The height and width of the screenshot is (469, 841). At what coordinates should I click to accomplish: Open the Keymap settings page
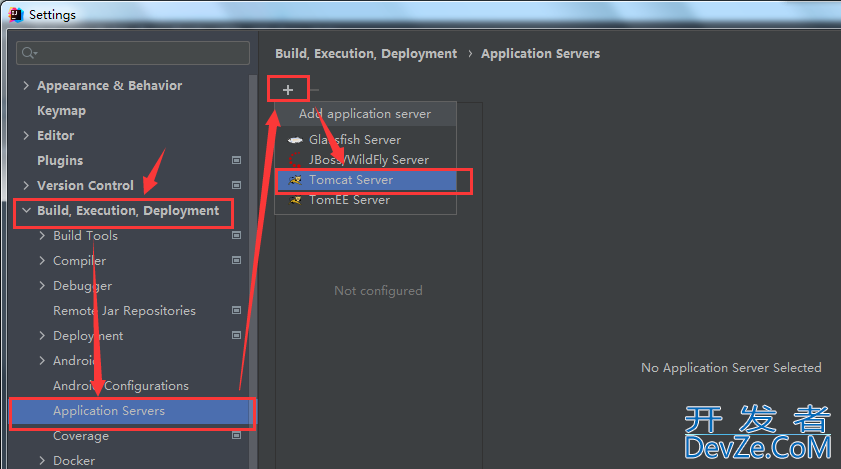click(x=61, y=111)
